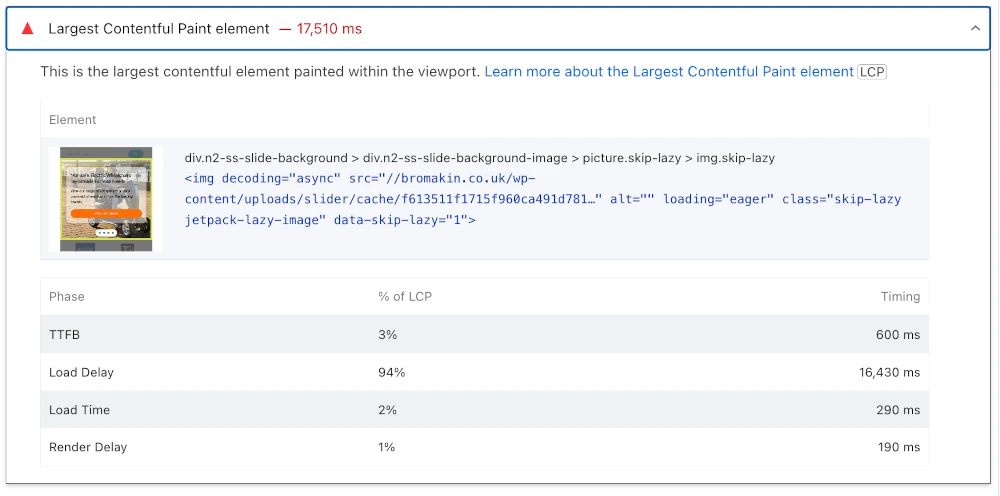This screenshot has height=496, width=1000.
Task: Click the 94% value for Load Delay
Action: tap(392, 372)
